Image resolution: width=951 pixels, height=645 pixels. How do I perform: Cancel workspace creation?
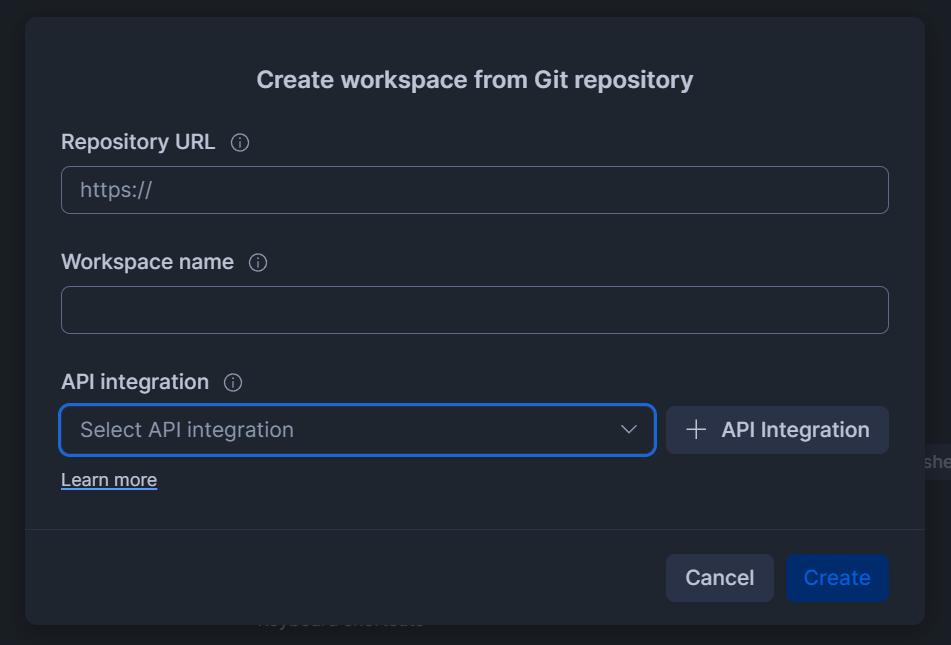coord(719,577)
